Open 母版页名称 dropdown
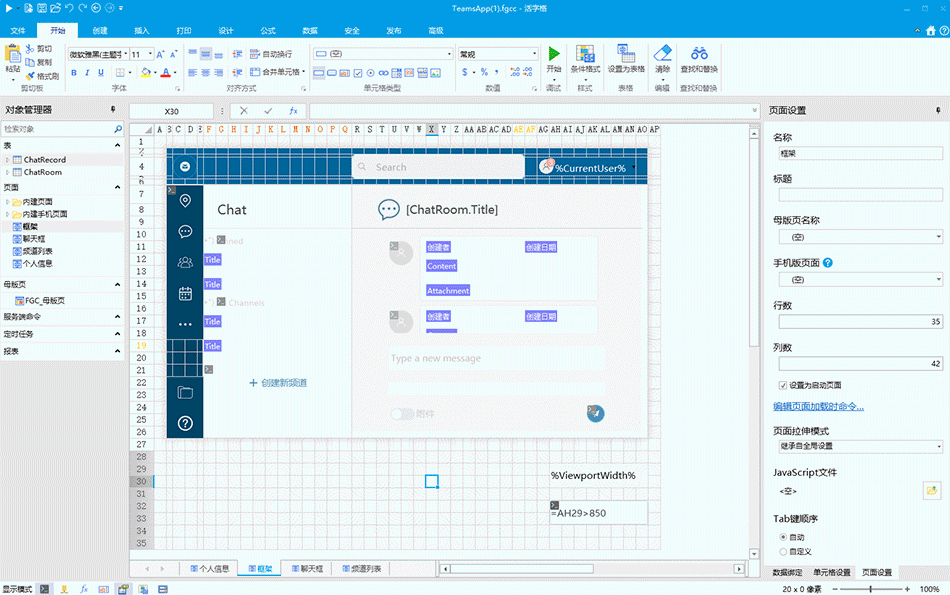950x595 pixels. pyautogui.click(x=859, y=237)
